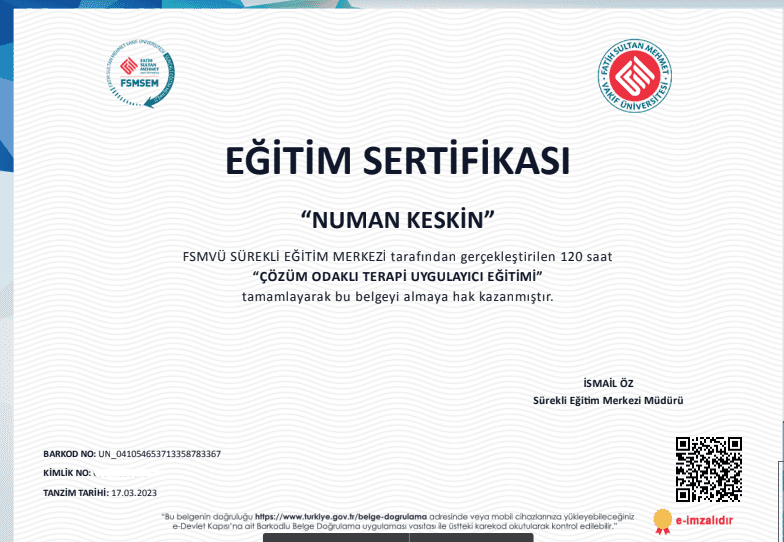Select the recipient name "NUMAN KESKİN"
Screen dimensions: 784x542
397,218
